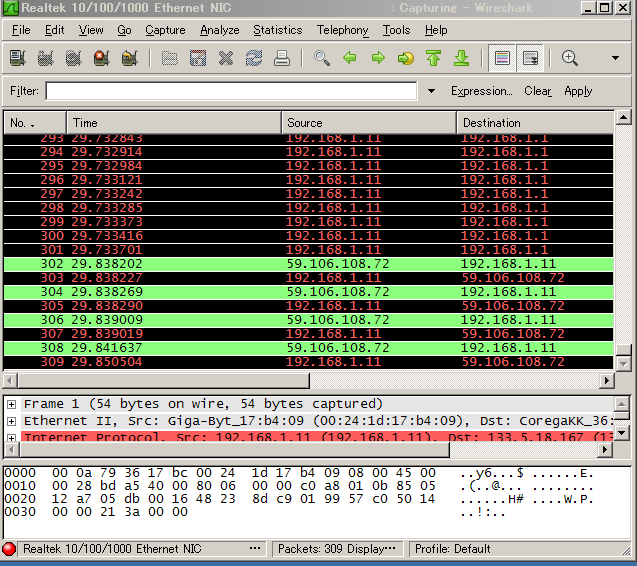Focus the Filter text field
Screen dimensions: 637x566
tap(231, 91)
